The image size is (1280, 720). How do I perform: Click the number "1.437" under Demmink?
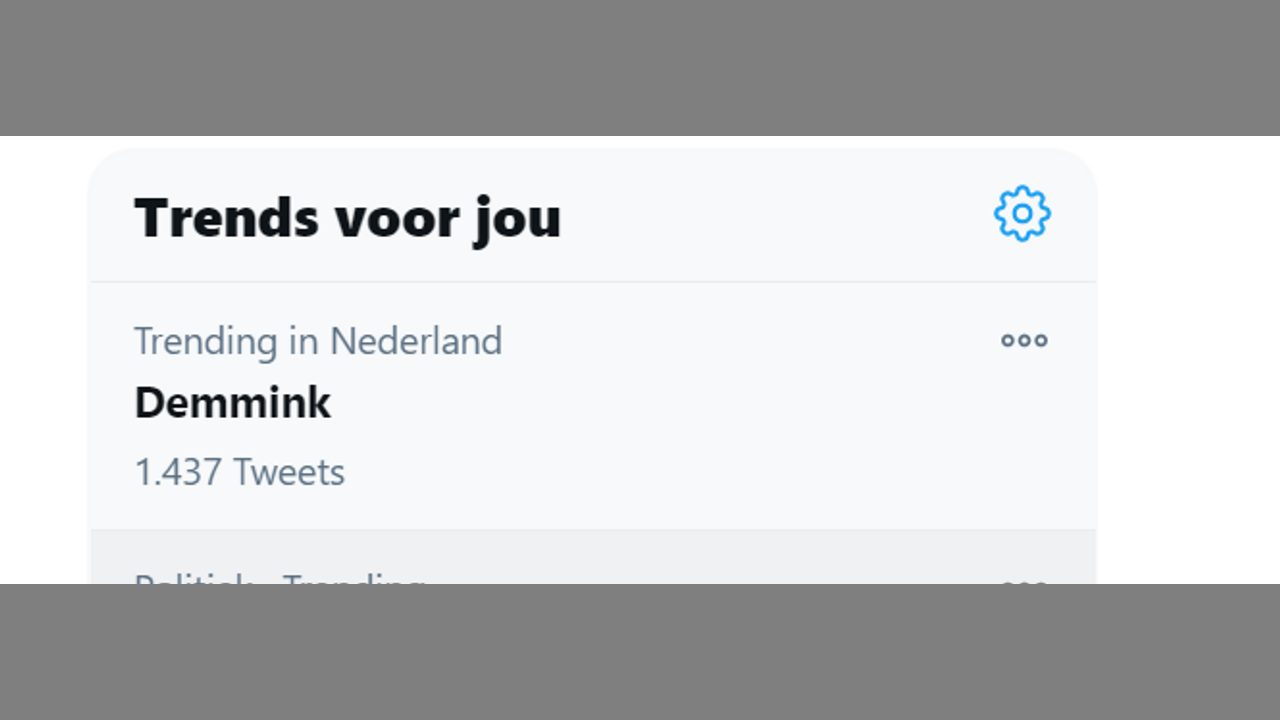pyautogui.click(x=178, y=472)
